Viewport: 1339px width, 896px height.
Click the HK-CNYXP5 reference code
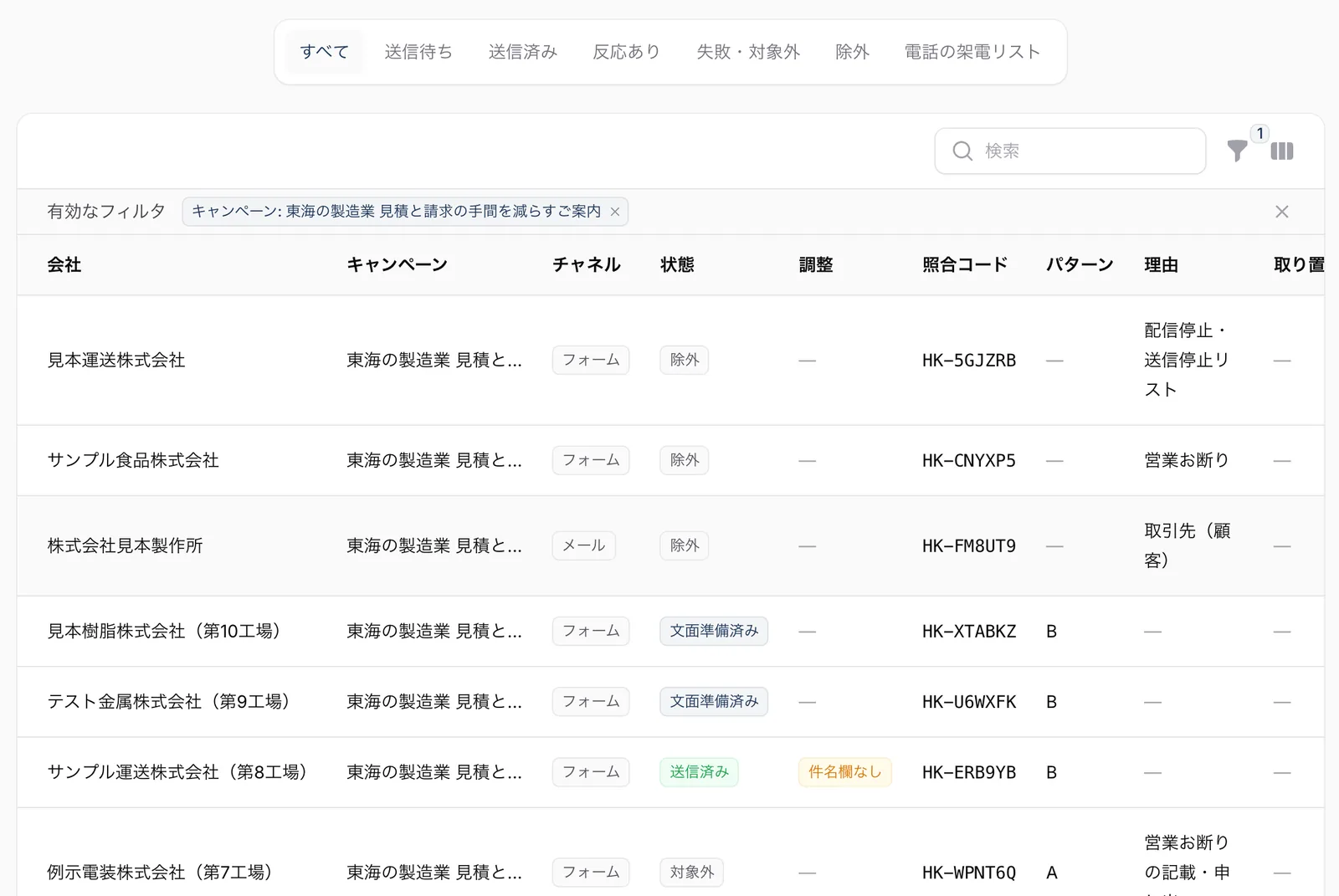coord(969,461)
